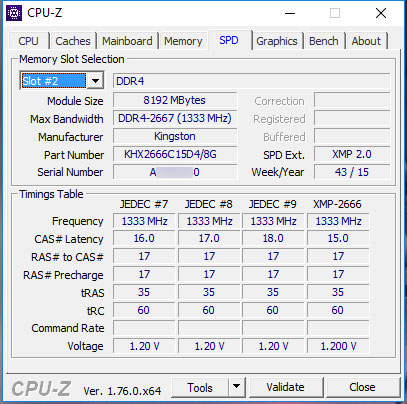Click the JEDEC #7 column header
407x404 pixels.
pyautogui.click(x=144, y=204)
